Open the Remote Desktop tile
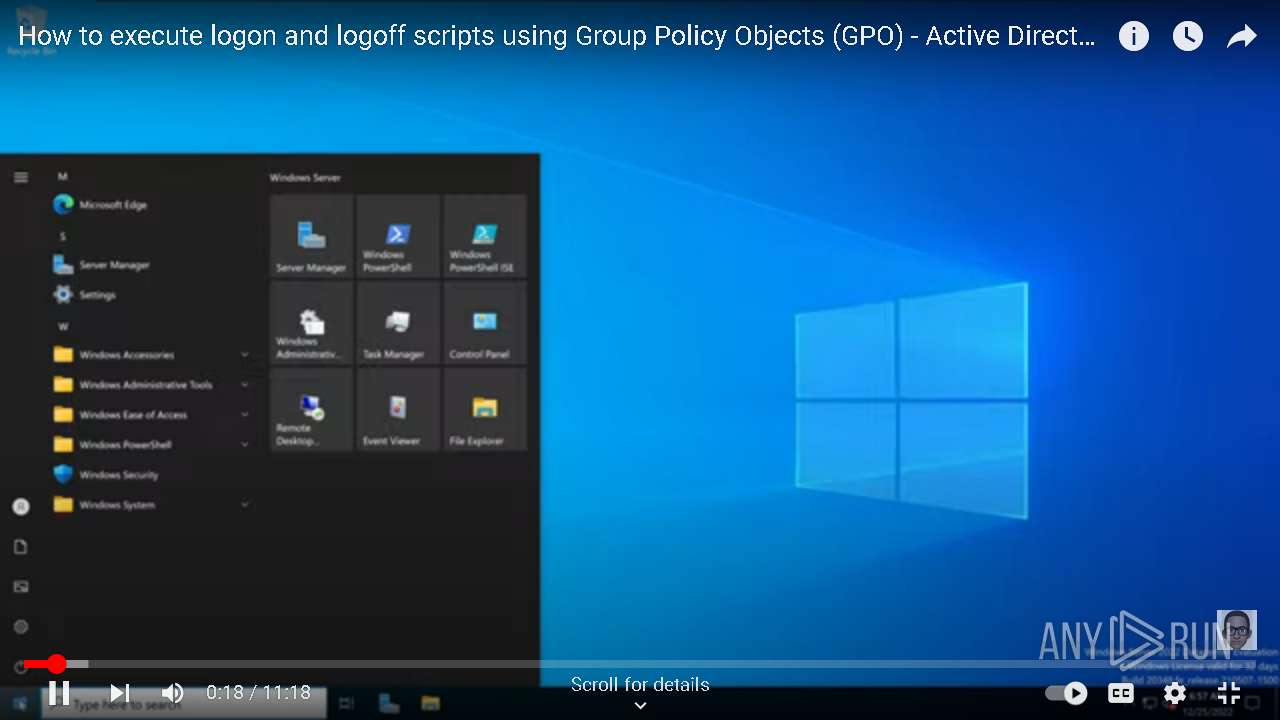Viewport: 1280px width, 720px height. click(x=311, y=409)
